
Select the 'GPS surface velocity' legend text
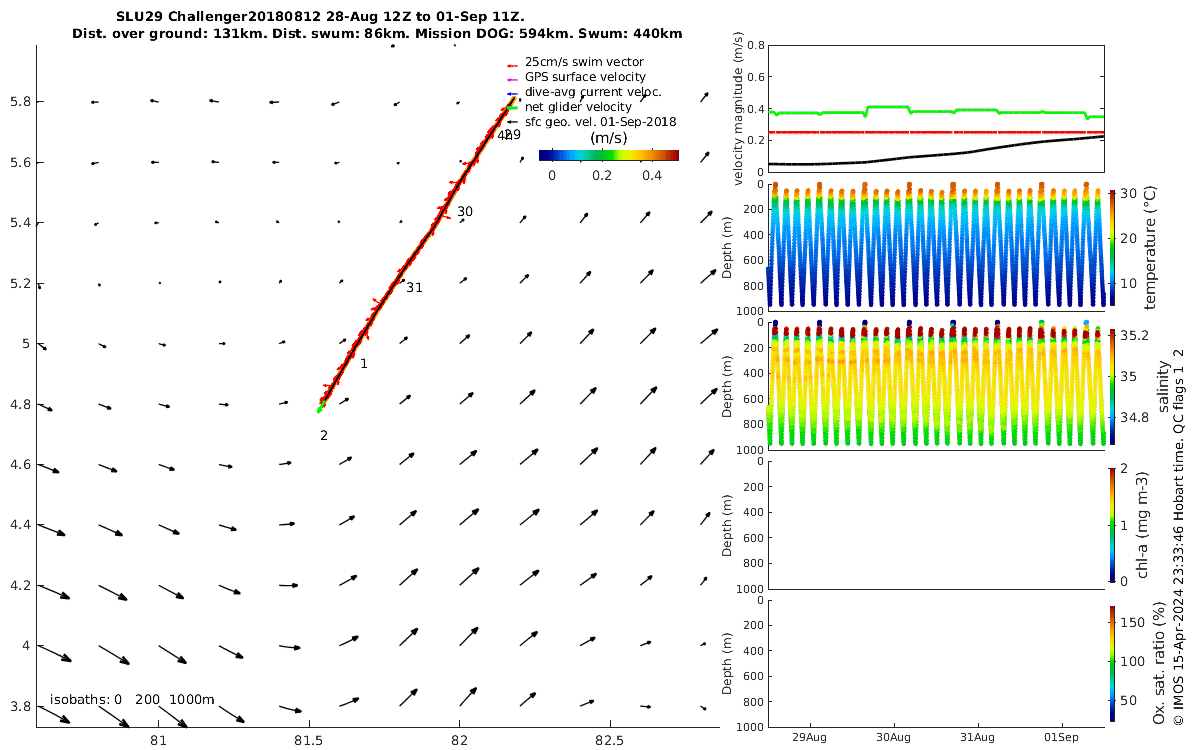point(585,77)
